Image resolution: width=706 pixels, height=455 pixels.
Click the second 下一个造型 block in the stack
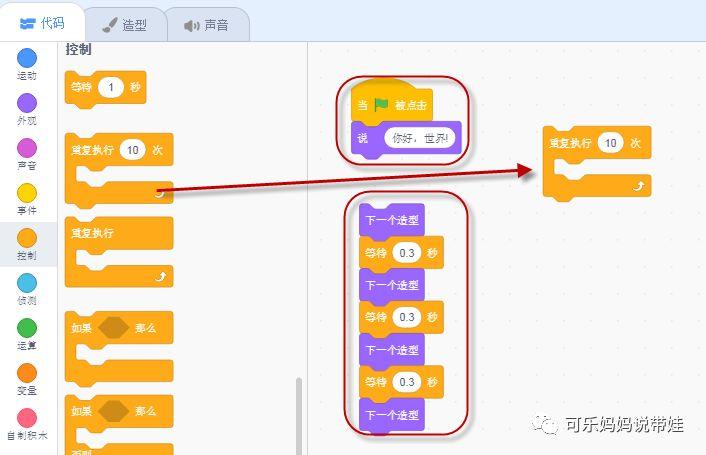coord(392,285)
